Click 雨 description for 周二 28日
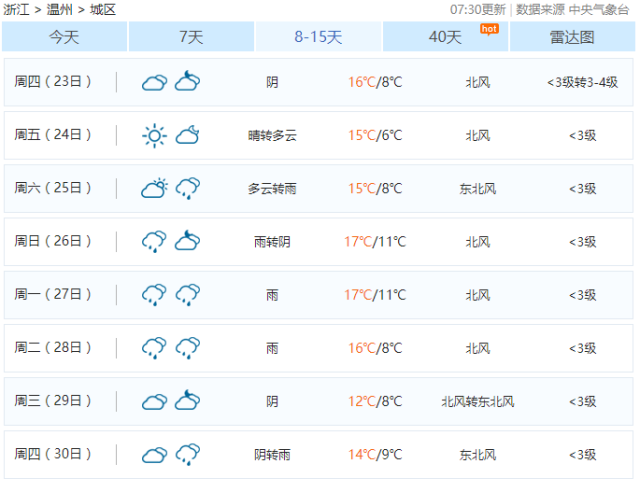This screenshot has height=492, width=640. pos(272,348)
